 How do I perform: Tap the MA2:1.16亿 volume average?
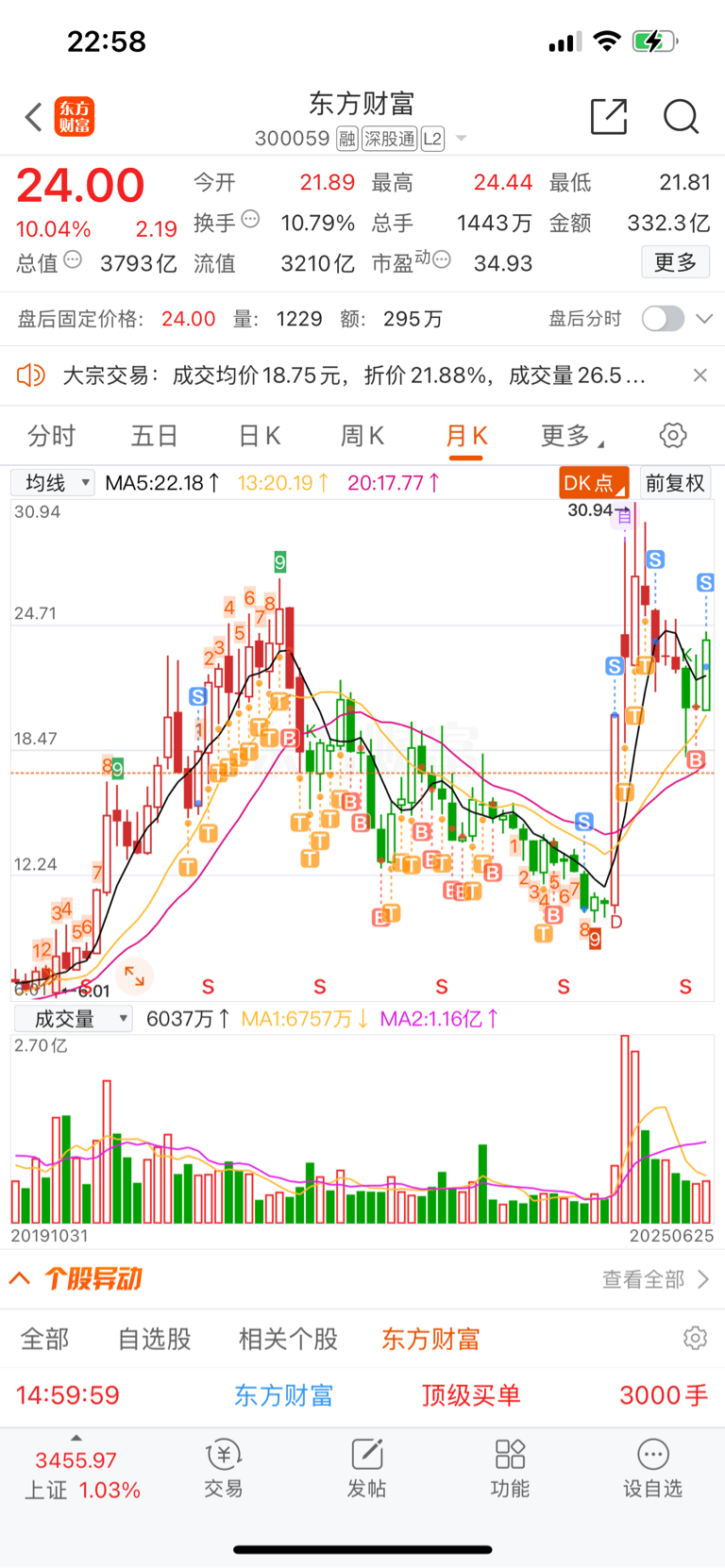pyautogui.click(x=440, y=1019)
